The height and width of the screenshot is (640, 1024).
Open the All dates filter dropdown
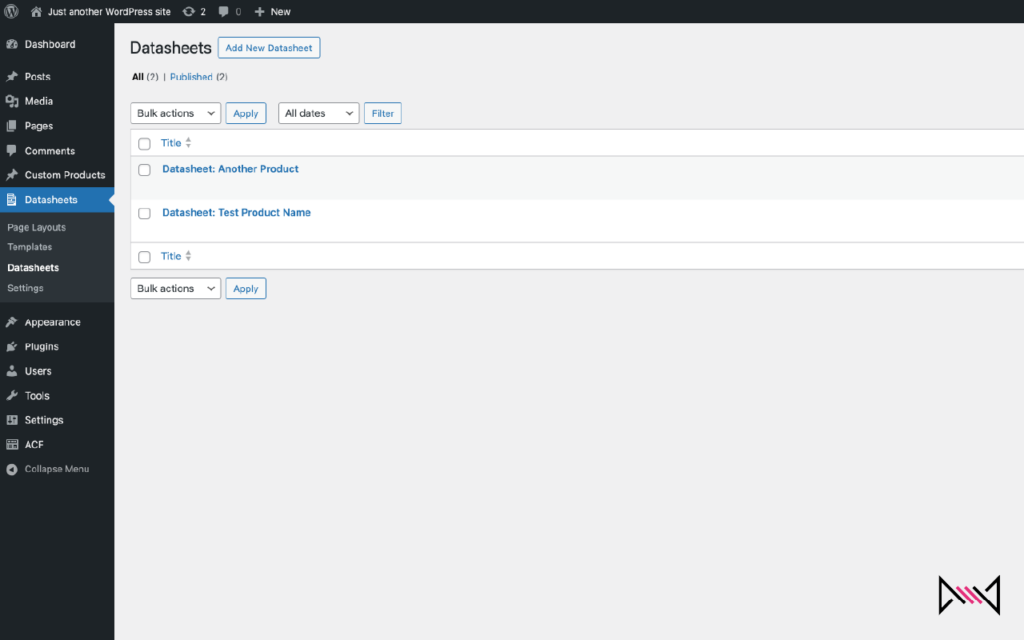pos(318,113)
